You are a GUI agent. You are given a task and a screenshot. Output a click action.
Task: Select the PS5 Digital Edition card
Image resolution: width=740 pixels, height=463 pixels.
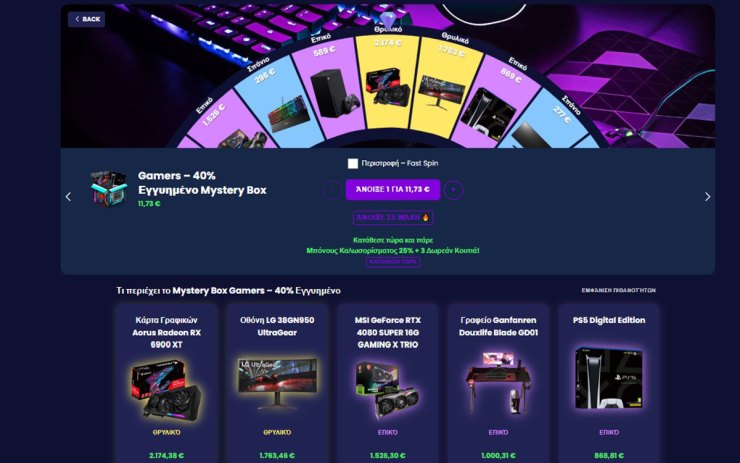(609, 384)
